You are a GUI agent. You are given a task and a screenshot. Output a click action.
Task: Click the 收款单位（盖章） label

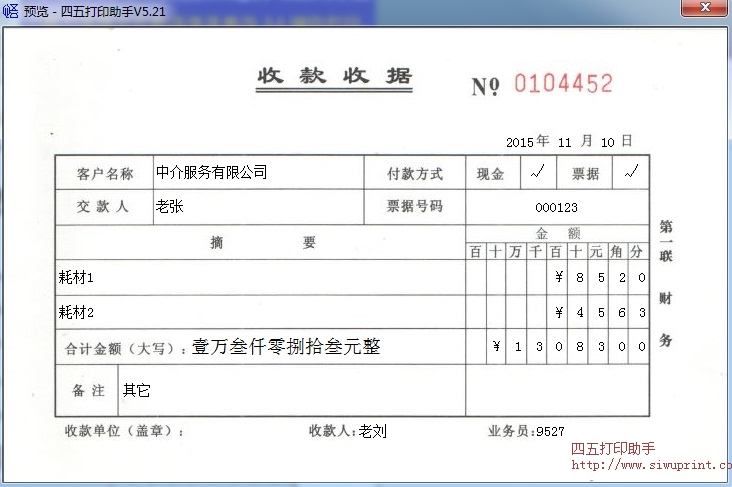point(124,431)
